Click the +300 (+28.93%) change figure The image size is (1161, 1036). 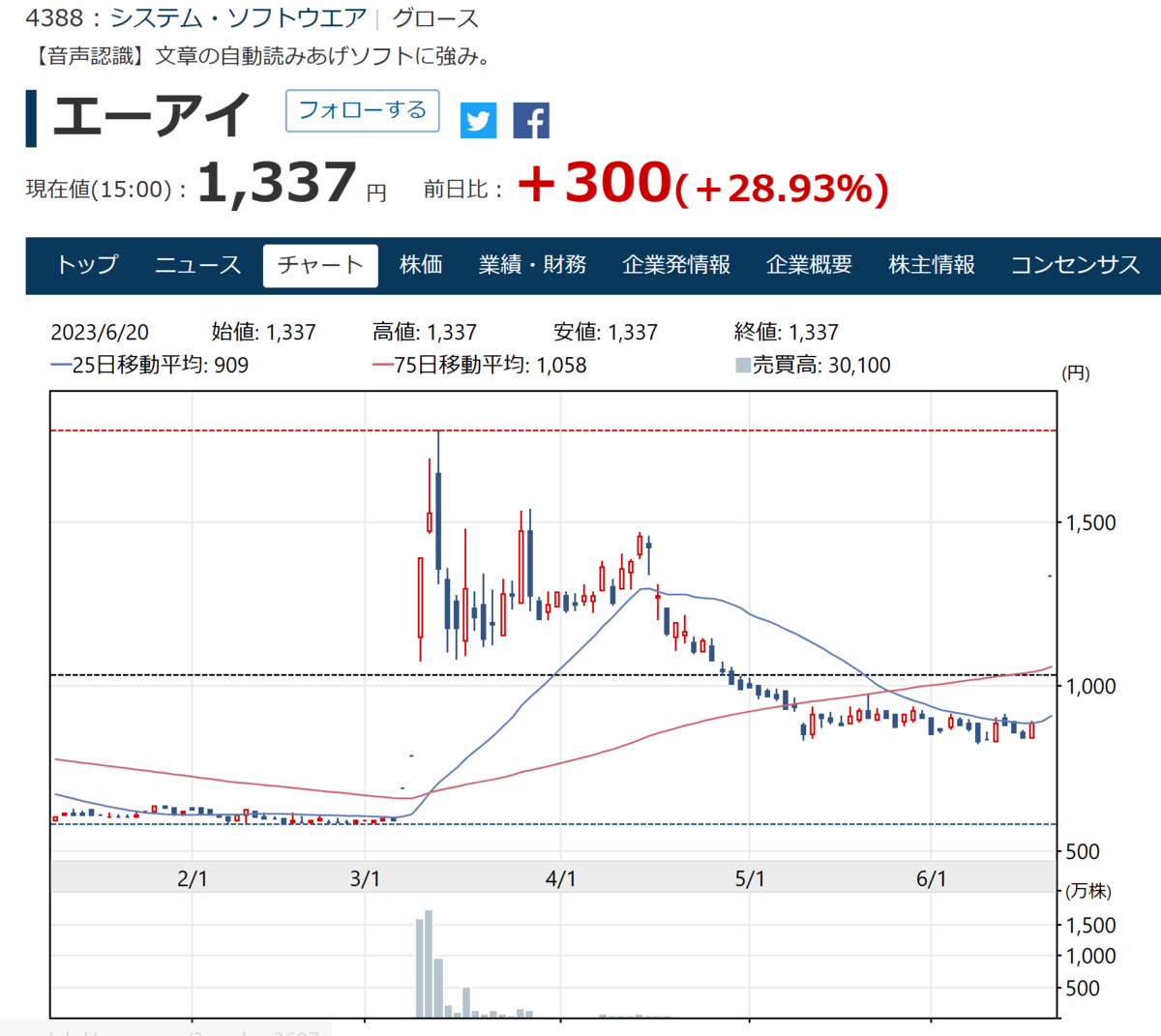pos(703,183)
